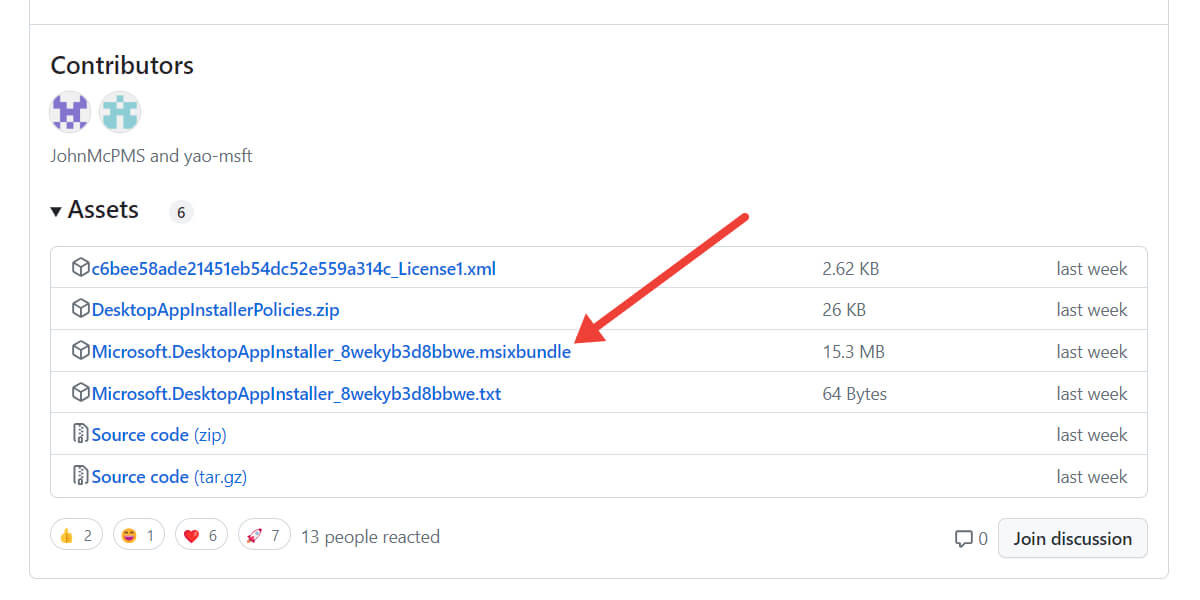Image resolution: width=1200 pixels, height=600 pixels.
Task: Click zip file icon beside Source code (zip)
Action: (81, 434)
